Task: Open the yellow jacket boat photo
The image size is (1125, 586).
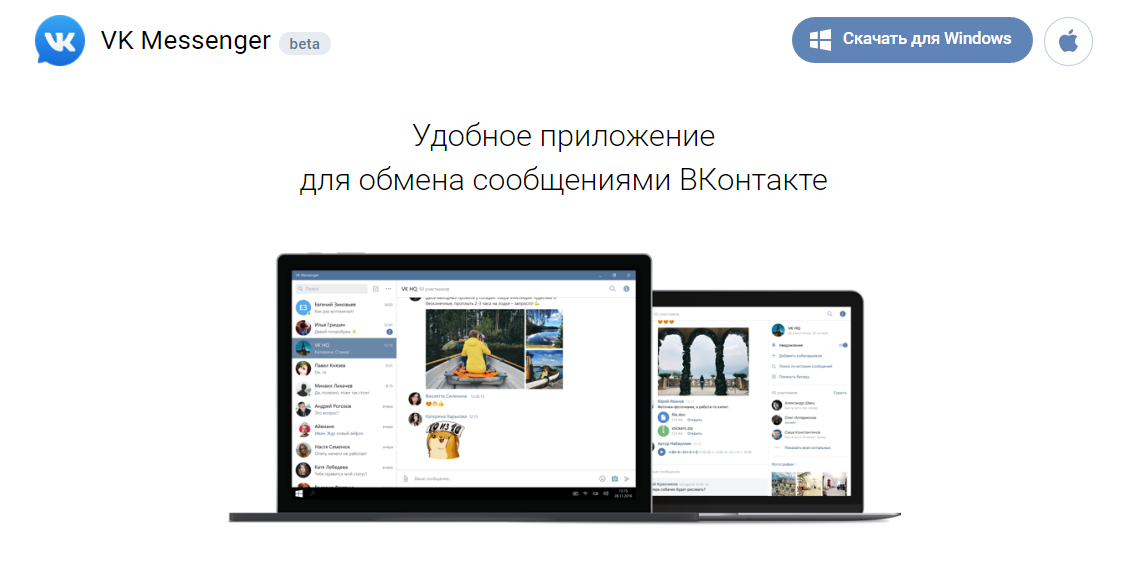Action: [x=474, y=348]
